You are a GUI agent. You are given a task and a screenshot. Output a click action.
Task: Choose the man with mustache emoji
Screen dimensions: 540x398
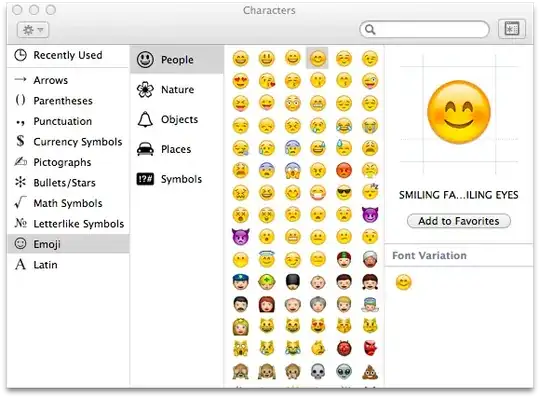(241, 304)
